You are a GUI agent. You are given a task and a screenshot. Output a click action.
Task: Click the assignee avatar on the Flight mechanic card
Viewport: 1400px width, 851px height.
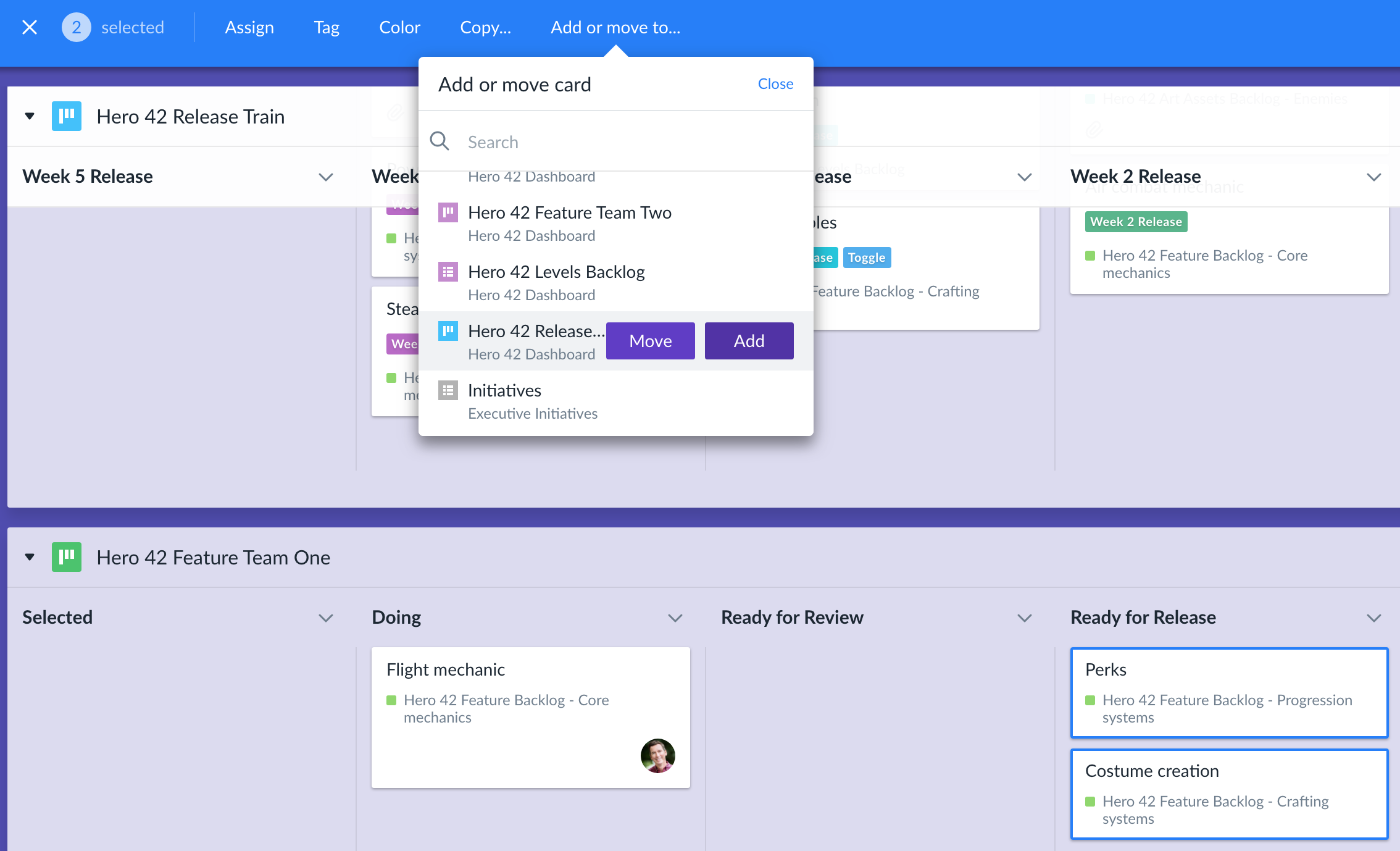tap(657, 756)
